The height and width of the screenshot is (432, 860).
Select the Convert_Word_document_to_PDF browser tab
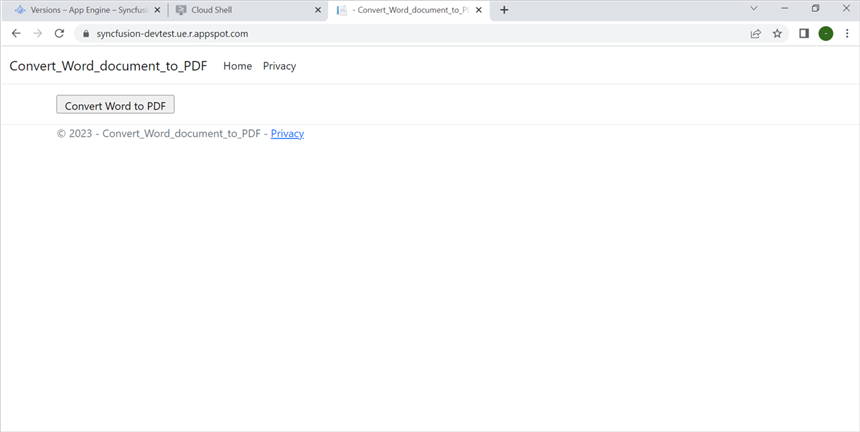pos(409,10)
